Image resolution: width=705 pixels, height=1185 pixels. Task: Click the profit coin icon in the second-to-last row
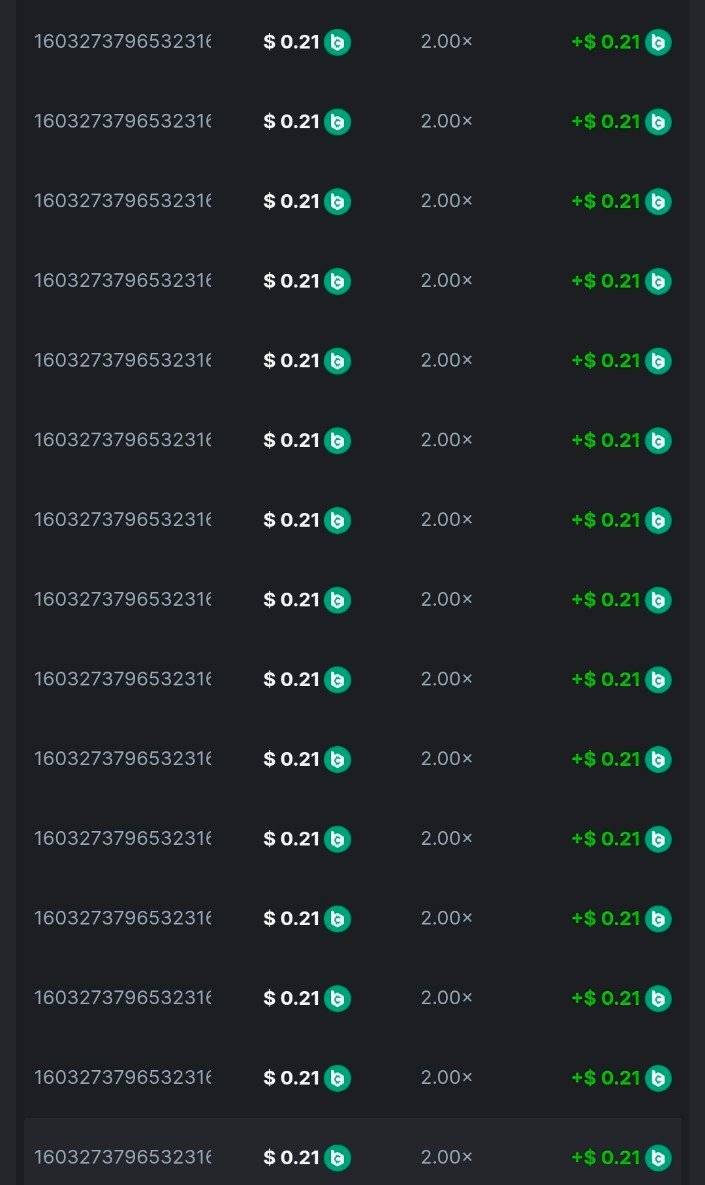pyautogui.click(x=658, y=1078)
